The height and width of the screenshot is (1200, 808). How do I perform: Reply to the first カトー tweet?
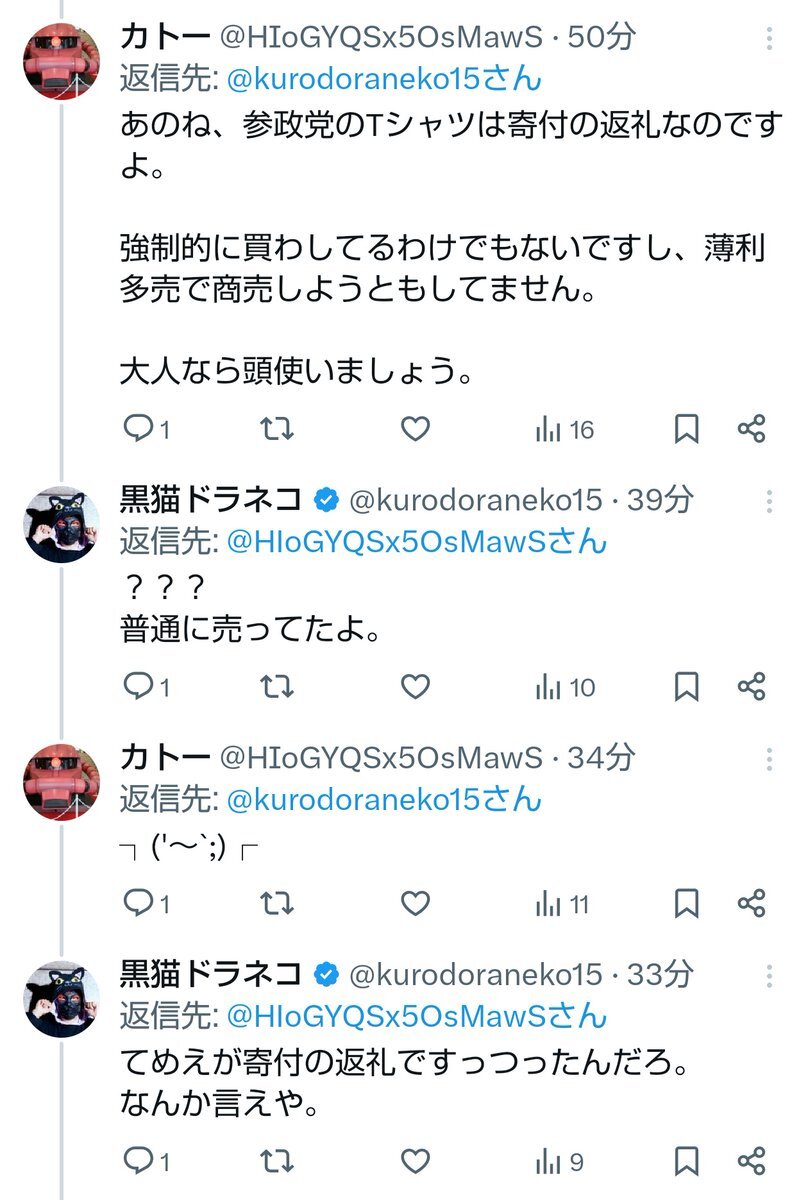coord(137,429)
